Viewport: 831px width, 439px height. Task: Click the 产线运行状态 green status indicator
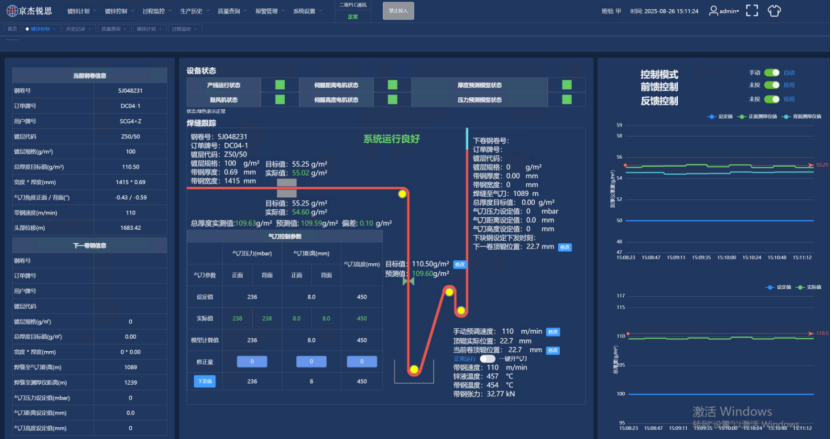(x=280, y=85)
